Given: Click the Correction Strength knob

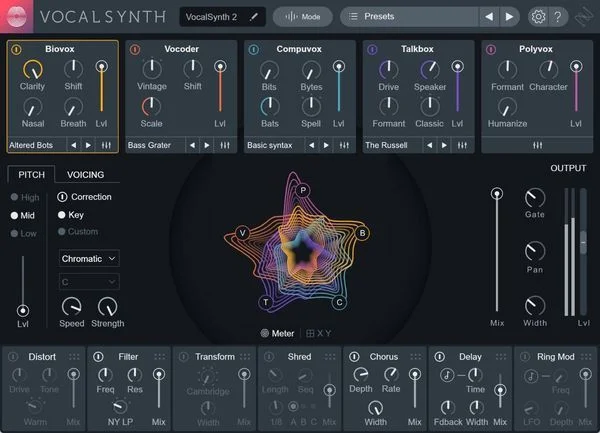Looking at the screenshot, I should pyautogui.click(x=108, y=307).
